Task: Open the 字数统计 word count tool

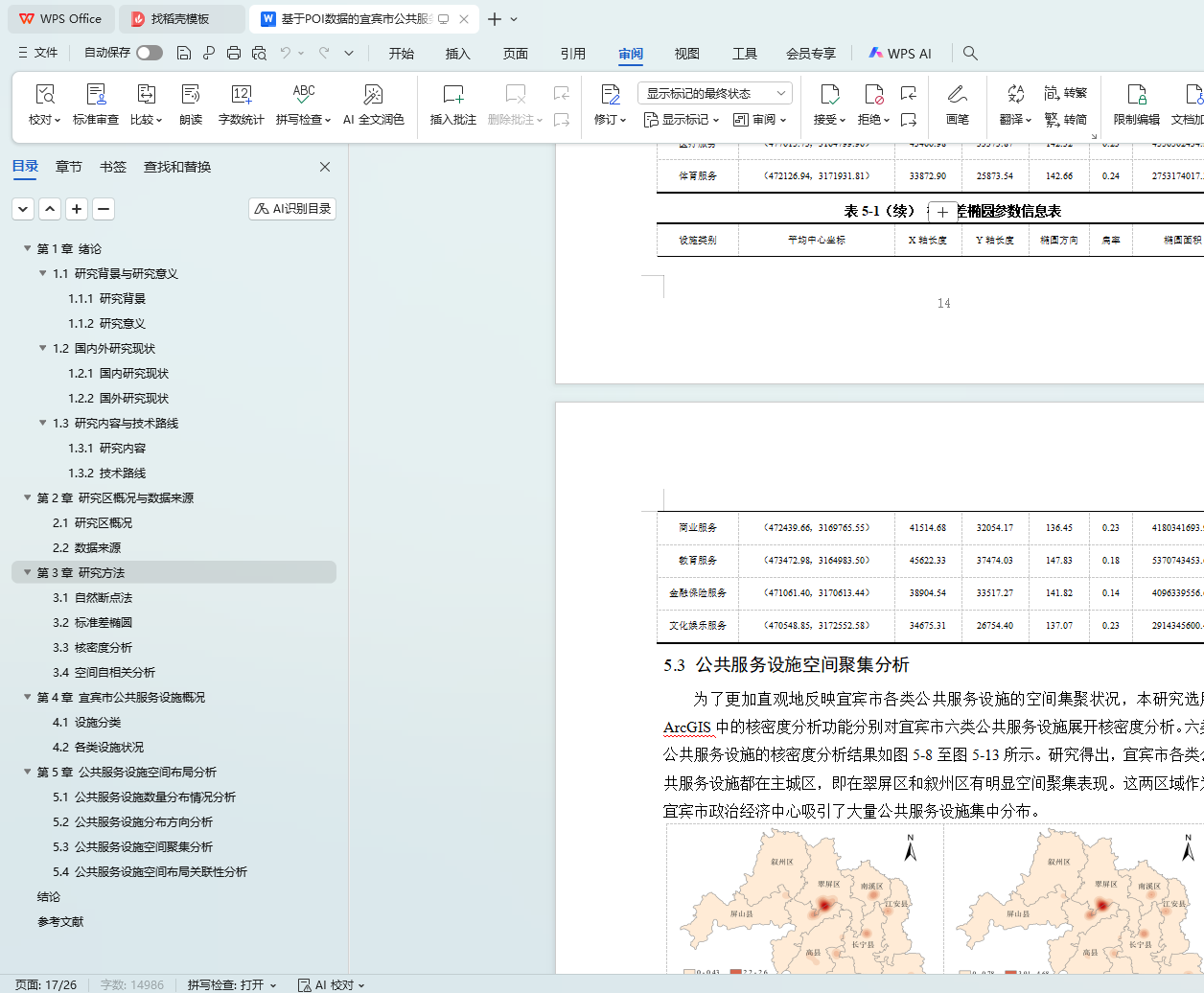Action: coord(241,95)
